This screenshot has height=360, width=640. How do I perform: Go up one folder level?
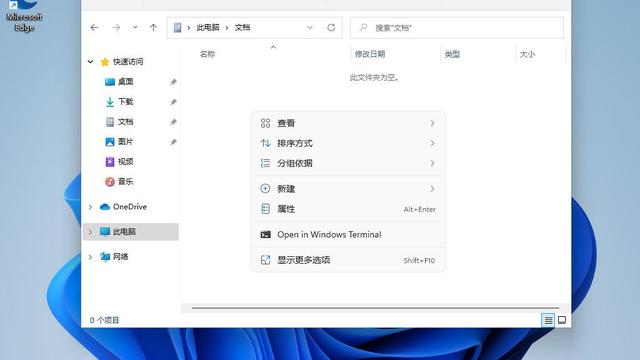click(x=153, y=28)
